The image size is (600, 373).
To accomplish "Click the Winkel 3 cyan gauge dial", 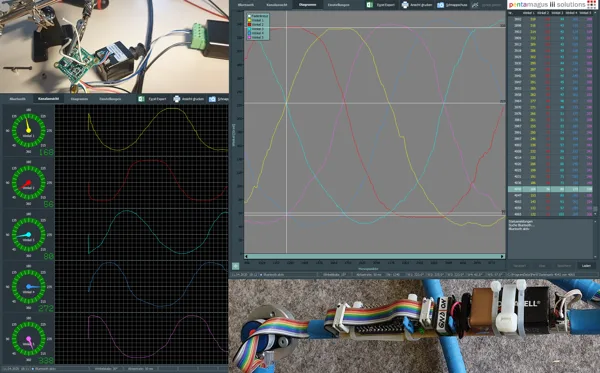I will coord(29,235).
